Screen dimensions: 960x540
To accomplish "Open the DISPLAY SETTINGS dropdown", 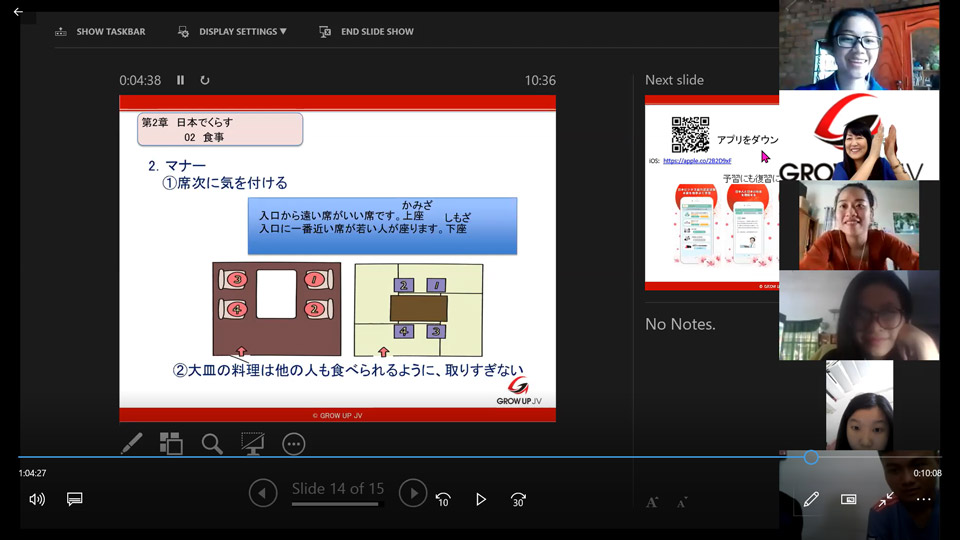I will tap(233, 31).
